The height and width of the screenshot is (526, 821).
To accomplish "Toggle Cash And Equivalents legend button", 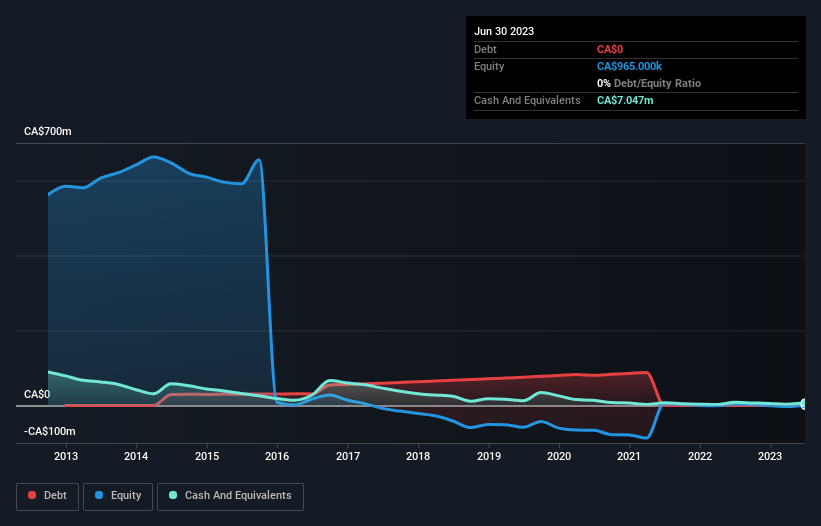I will pyautogui.click(x=230, y=496).
